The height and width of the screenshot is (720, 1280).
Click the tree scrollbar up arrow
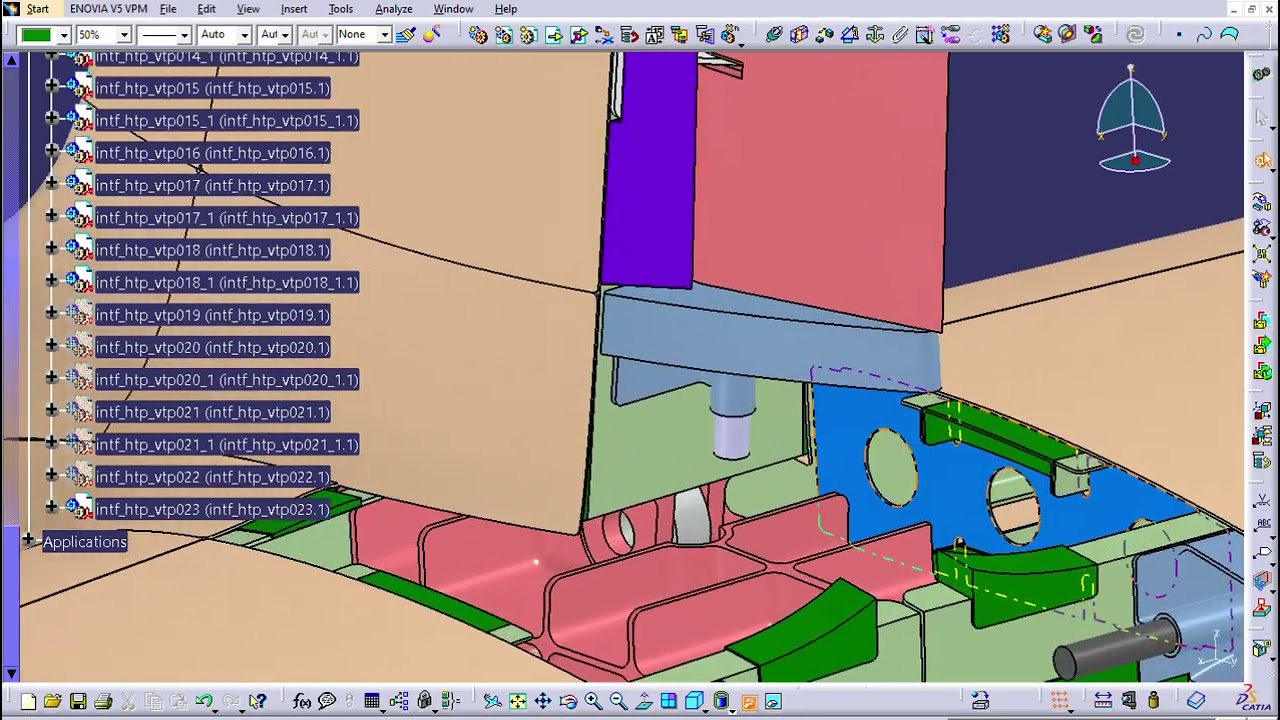click(x=11, y=62)
